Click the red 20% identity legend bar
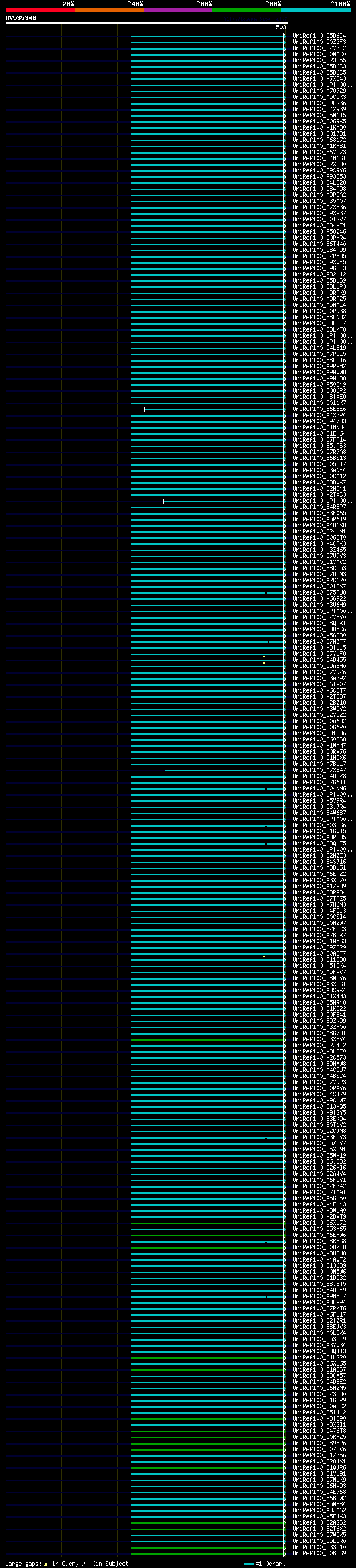This screenshot has height=1568, width=356. [39, 10]
